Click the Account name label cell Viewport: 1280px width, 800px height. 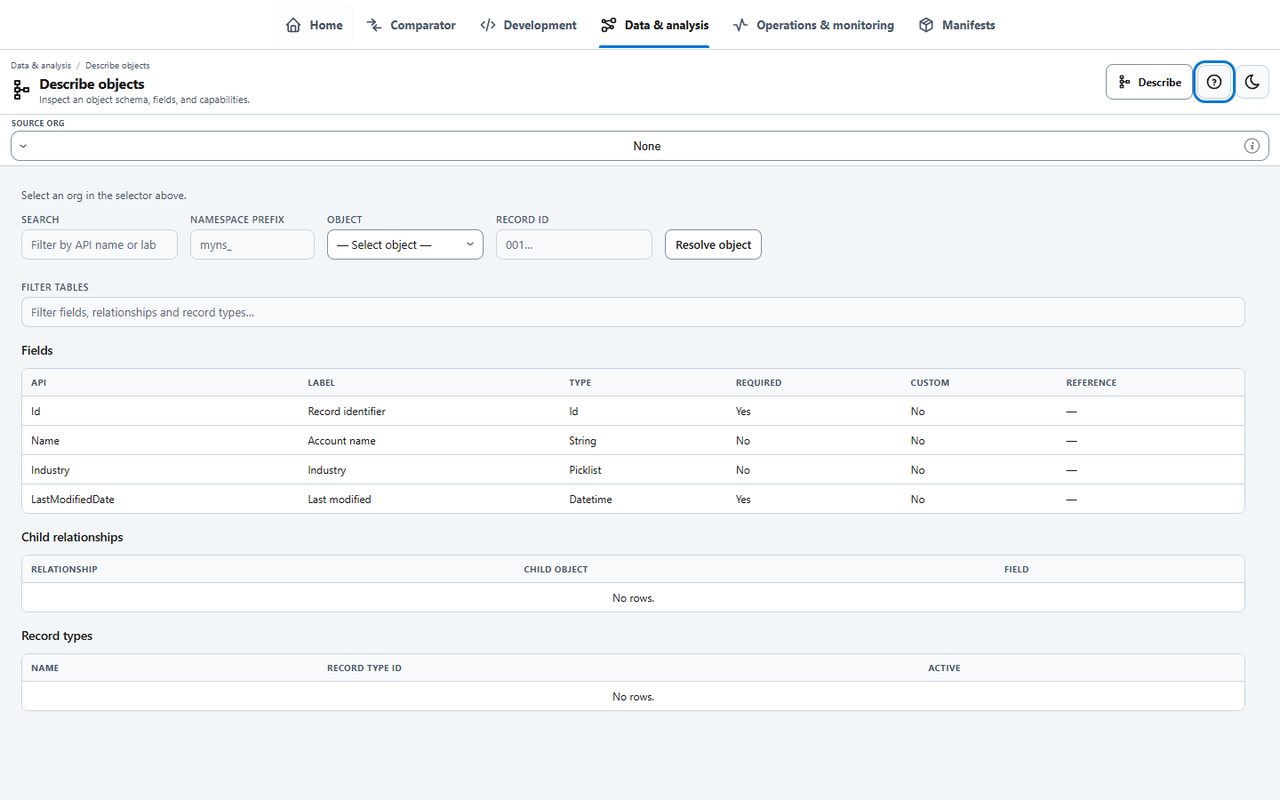pyautogui.click(x=342, y=440)
